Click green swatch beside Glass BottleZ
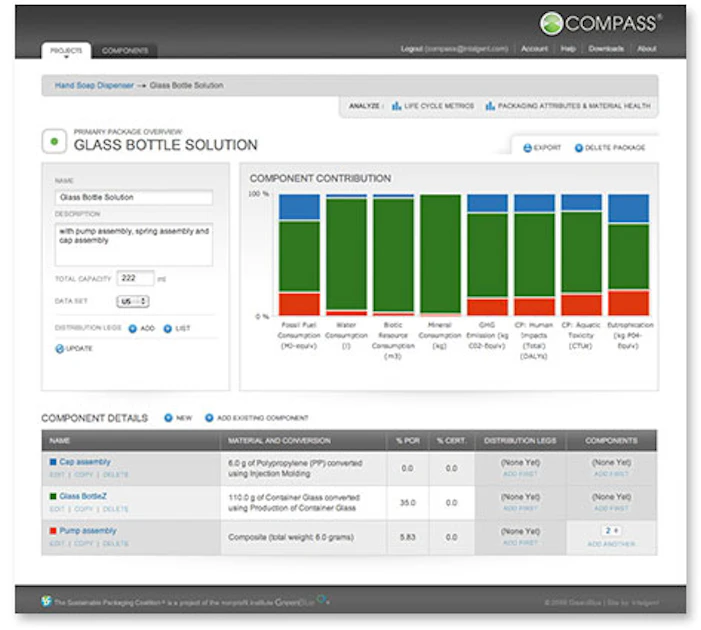The height and width of the screenshot is (630, 701). pos(53,496)
